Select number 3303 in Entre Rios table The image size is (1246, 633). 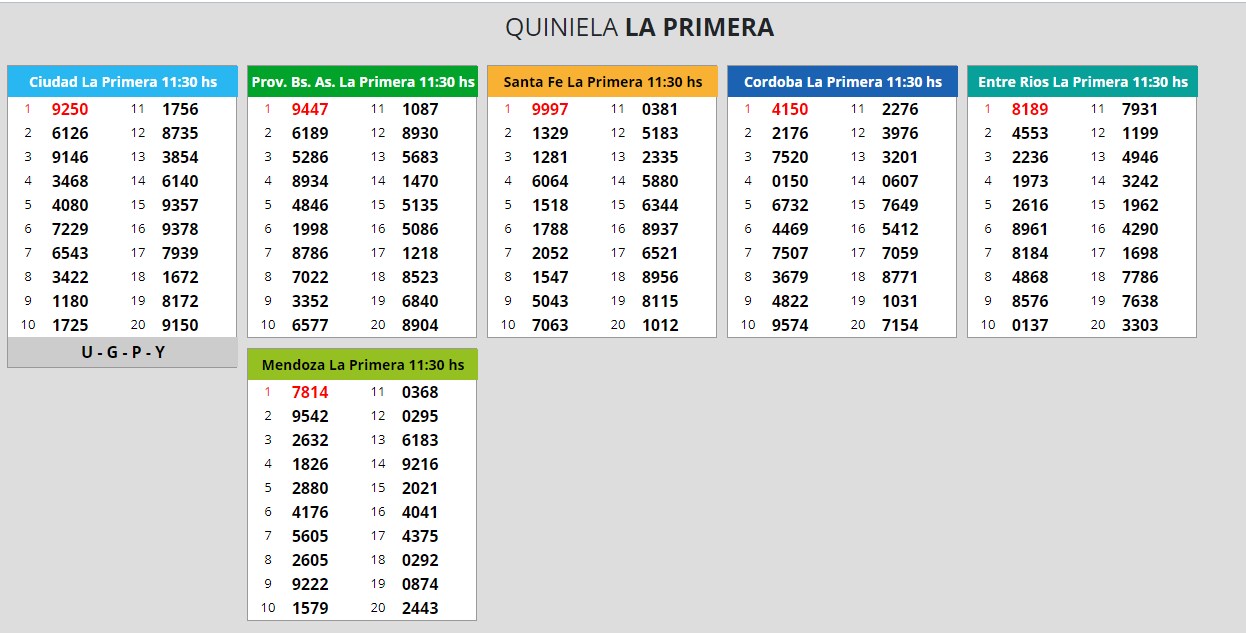coord(1140,325)
